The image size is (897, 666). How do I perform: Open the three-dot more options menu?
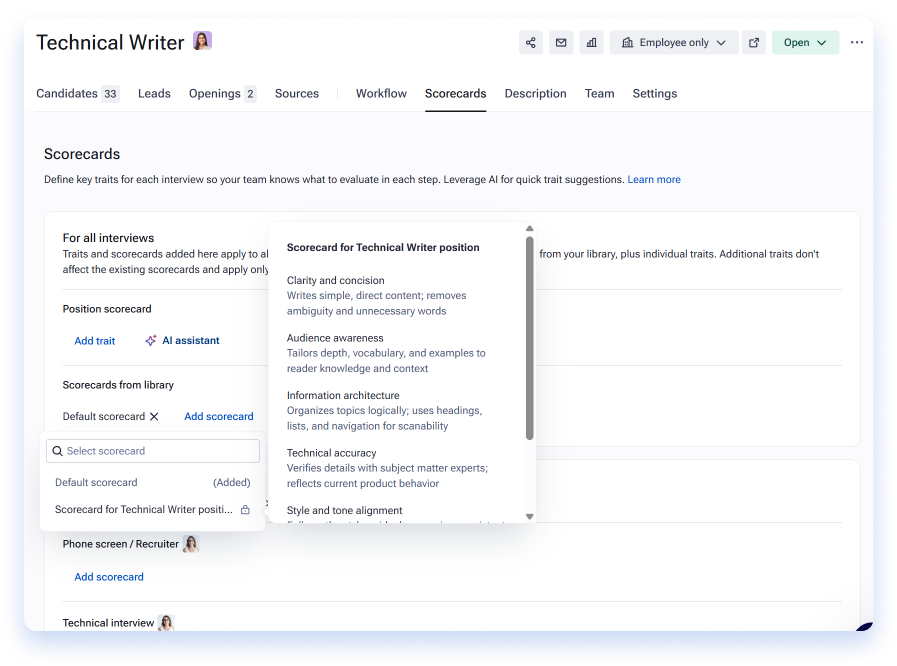[x=856, y=42]
